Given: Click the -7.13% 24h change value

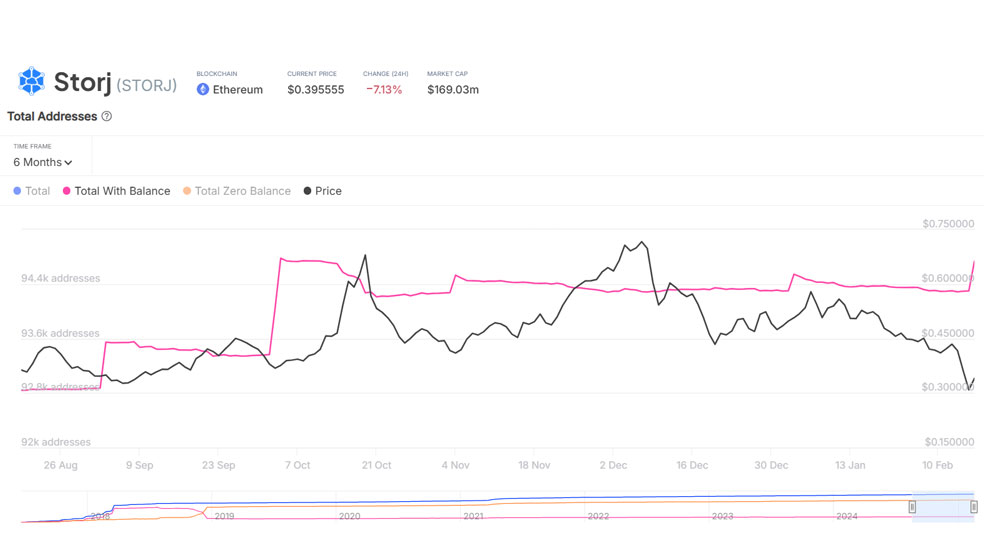Looking at the screenshot, I should (384, 90).
